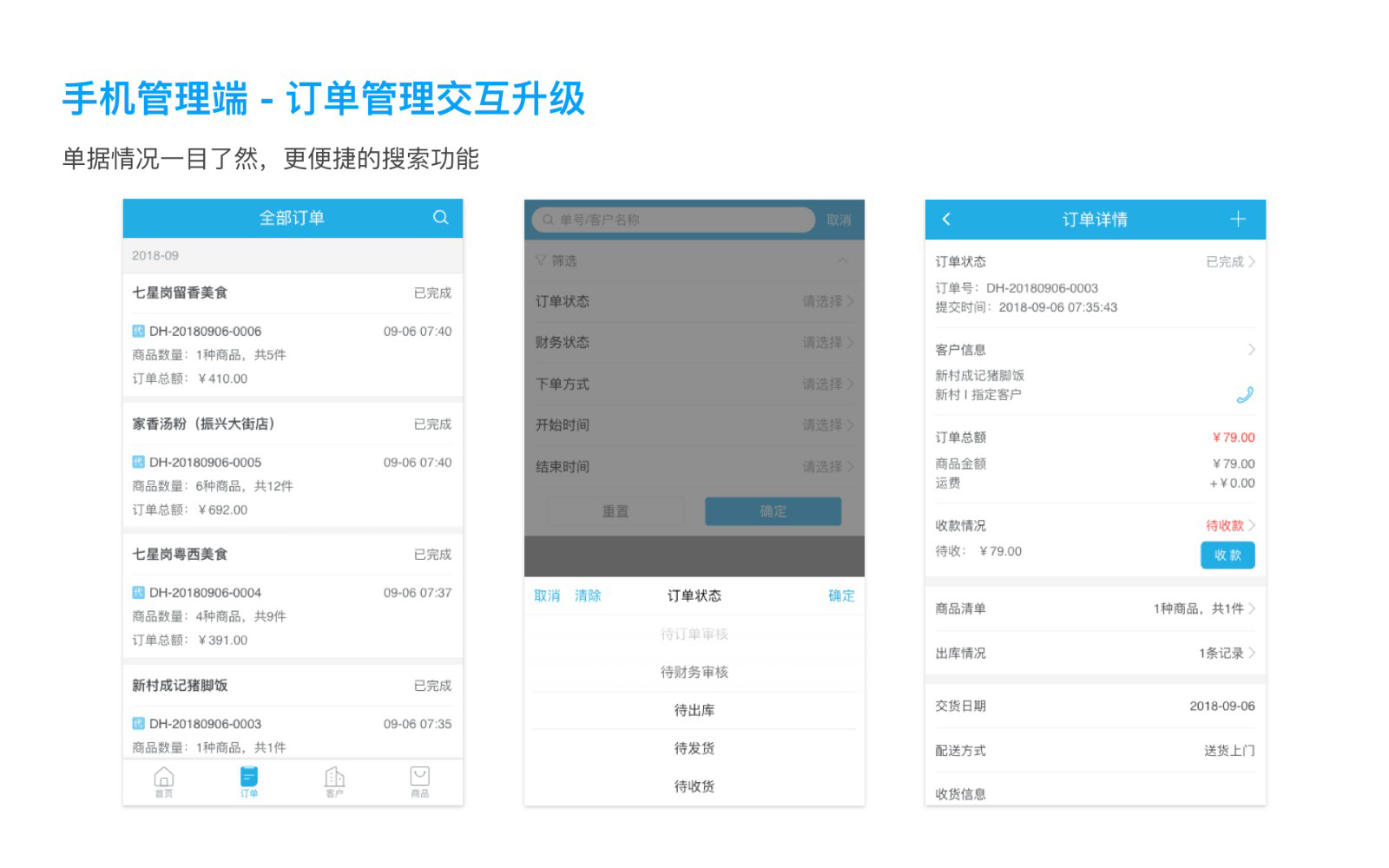Open the 客户 tab icon

(334, 779)
